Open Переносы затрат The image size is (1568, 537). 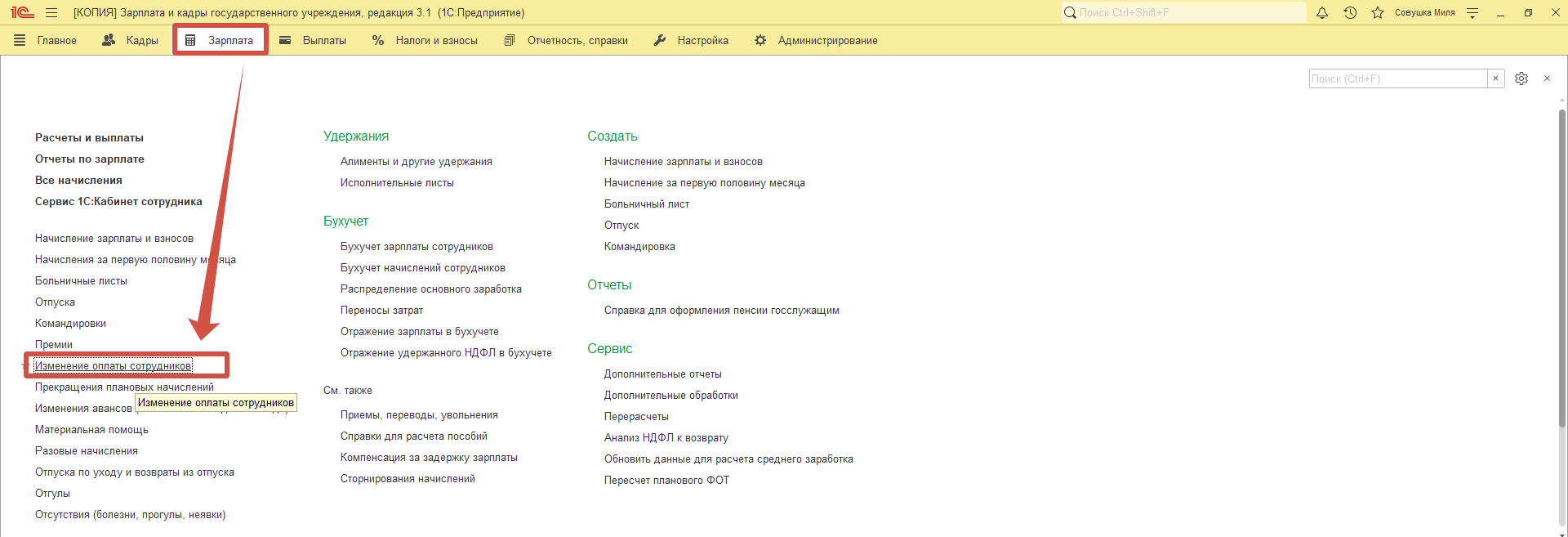coord(381,311)
